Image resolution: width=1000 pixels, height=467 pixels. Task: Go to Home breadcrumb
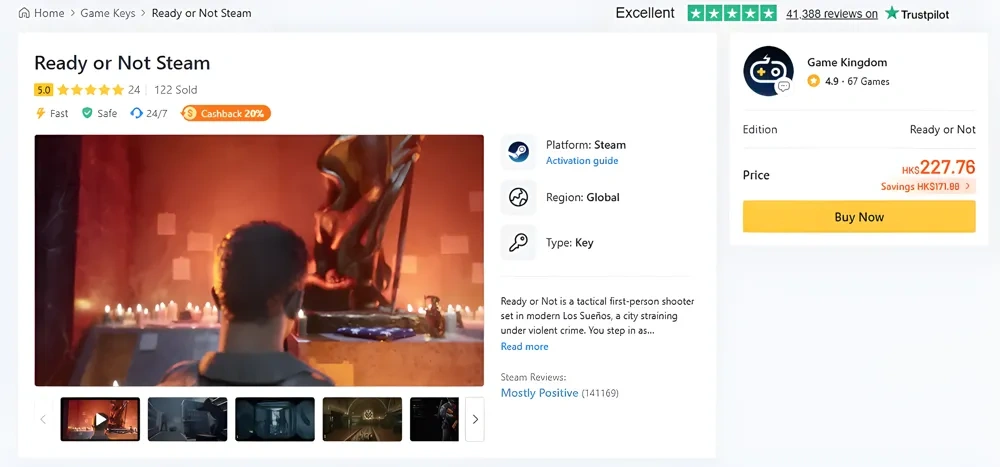pyautogui.click(x=49, y=13)
